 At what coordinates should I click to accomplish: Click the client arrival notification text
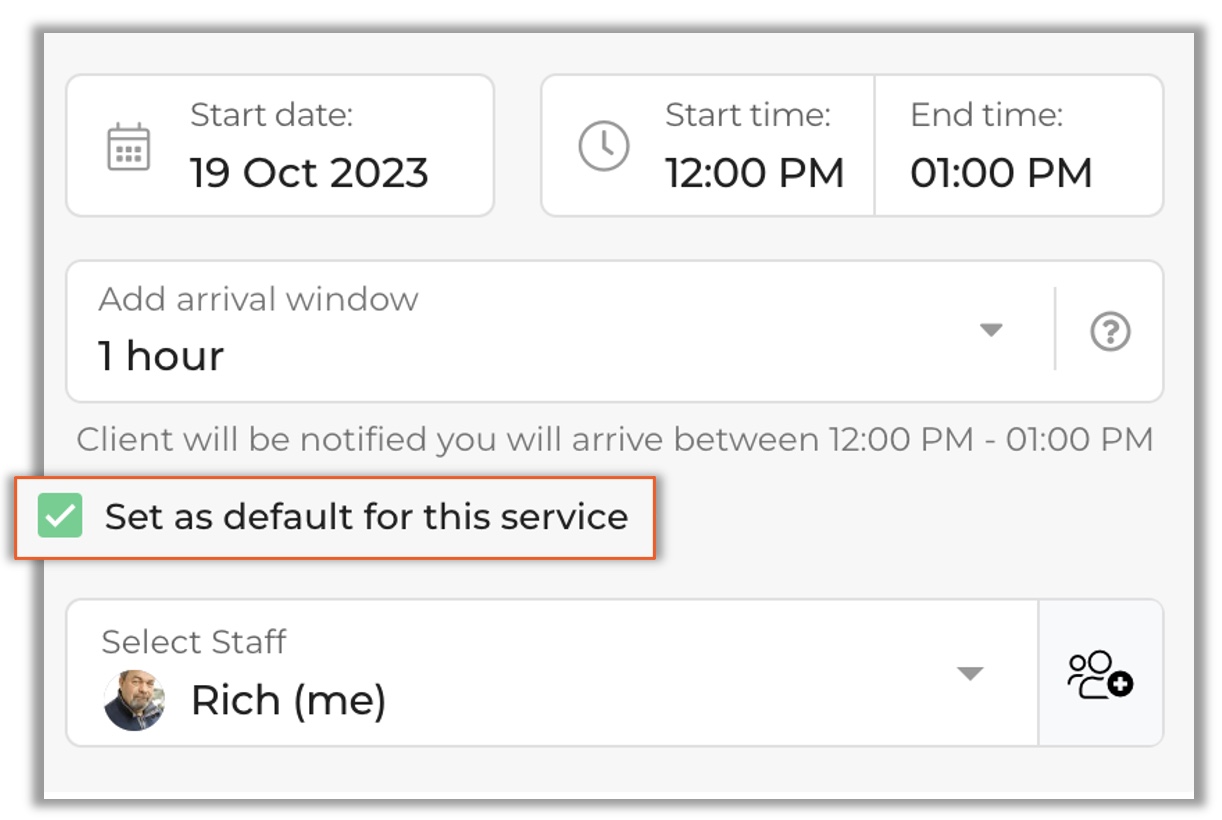[x=614, y=439]
